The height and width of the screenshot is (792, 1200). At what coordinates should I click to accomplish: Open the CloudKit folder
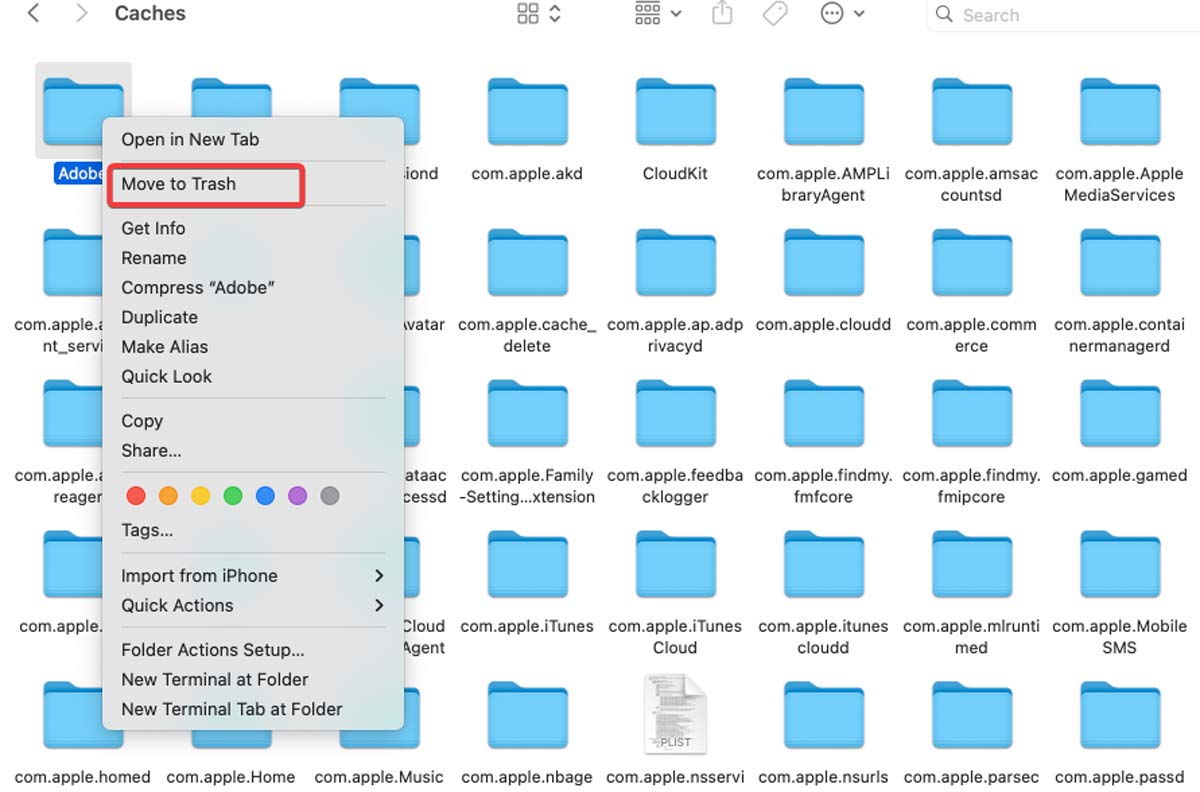point(675,111)
